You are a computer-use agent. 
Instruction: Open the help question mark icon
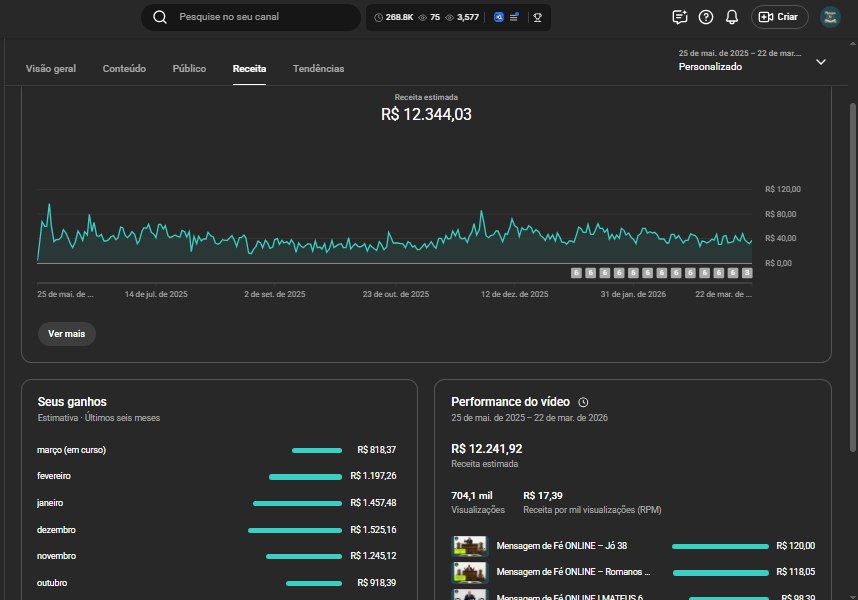click(706, 17)
